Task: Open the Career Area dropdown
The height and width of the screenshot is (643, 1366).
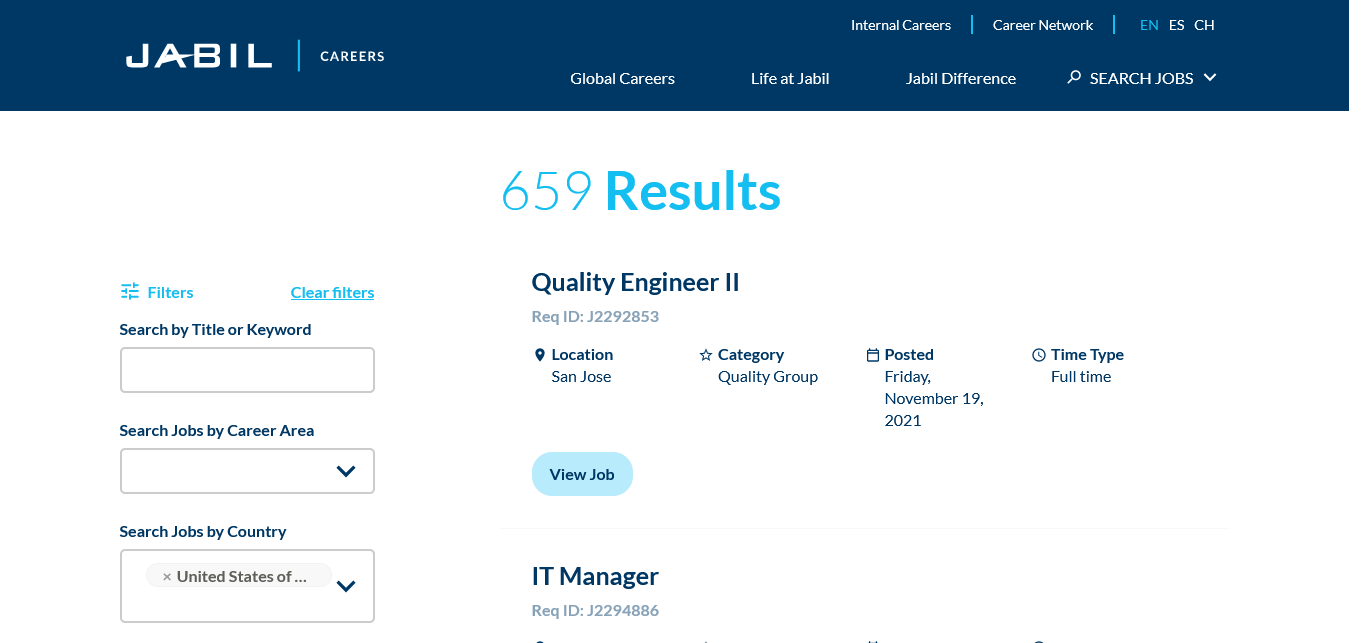Action: pos(346,471)
